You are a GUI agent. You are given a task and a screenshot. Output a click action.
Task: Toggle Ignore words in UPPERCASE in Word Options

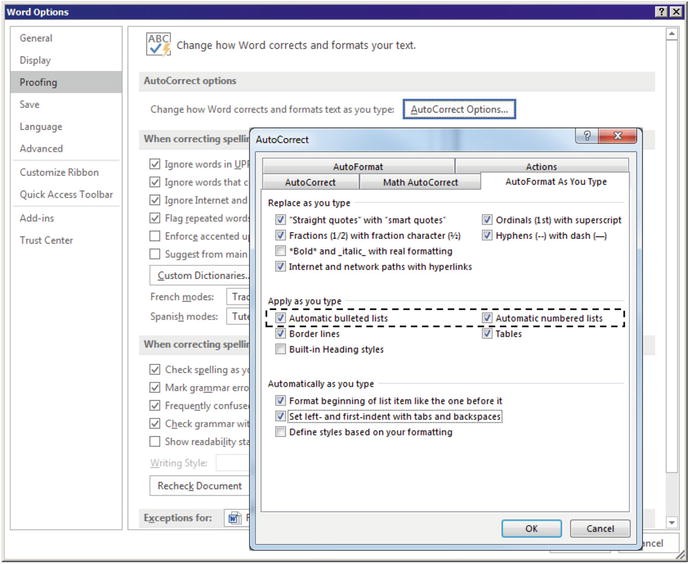pos(154,164)
